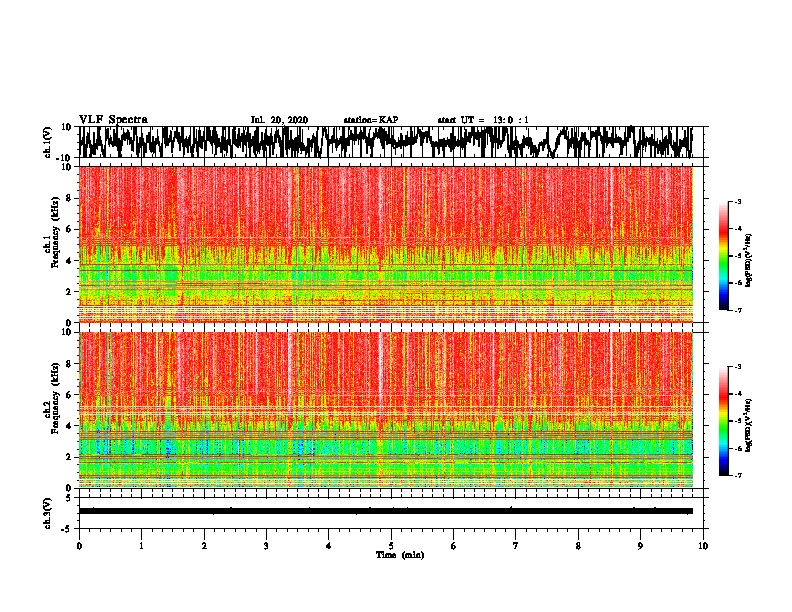This screenshot has height=612, width=792.
Task: Click the "10" label at the time axis end
Action: [703, 546]
